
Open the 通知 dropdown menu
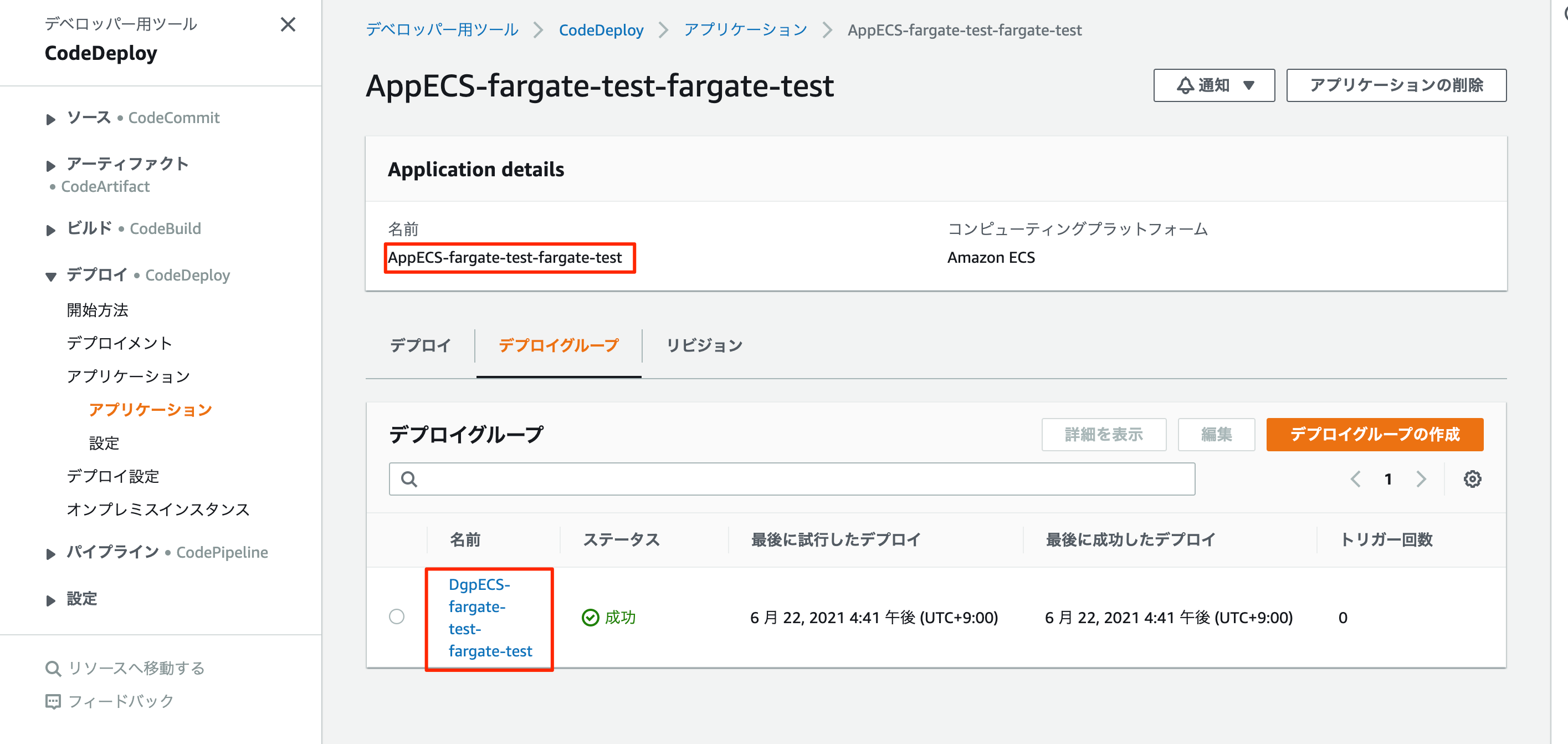click(1214, 85)
